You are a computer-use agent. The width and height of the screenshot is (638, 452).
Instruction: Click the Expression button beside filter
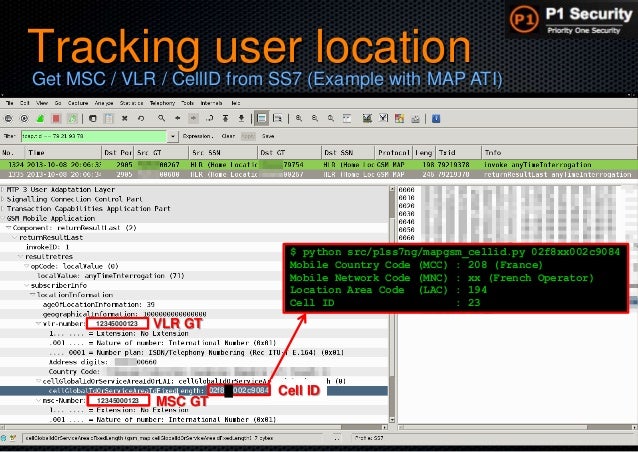click(x=198, y=136)
